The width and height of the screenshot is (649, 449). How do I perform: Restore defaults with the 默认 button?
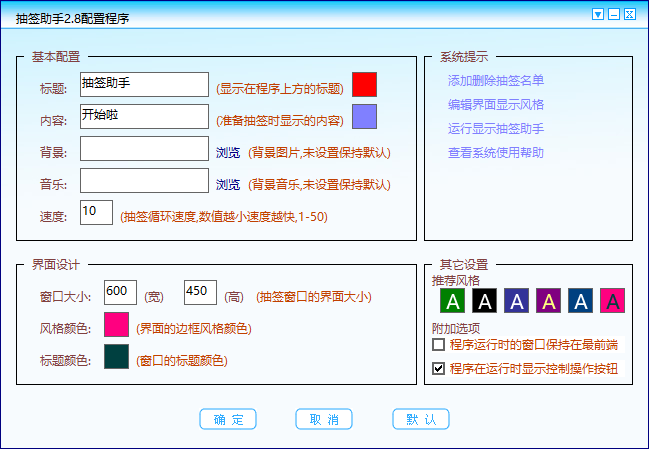421,419
